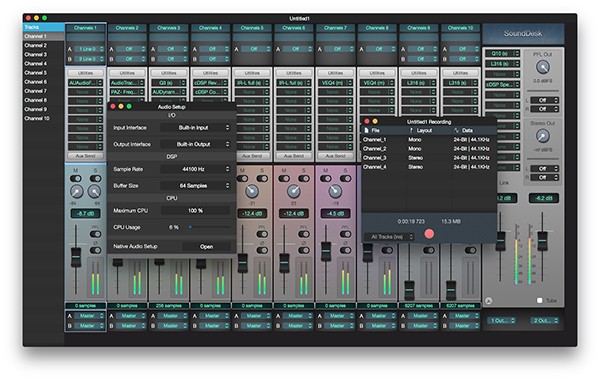Enable the Tube checkbox
Image resolution: width=600 pixels, height=380 pixels.
(x=540, y=301)
